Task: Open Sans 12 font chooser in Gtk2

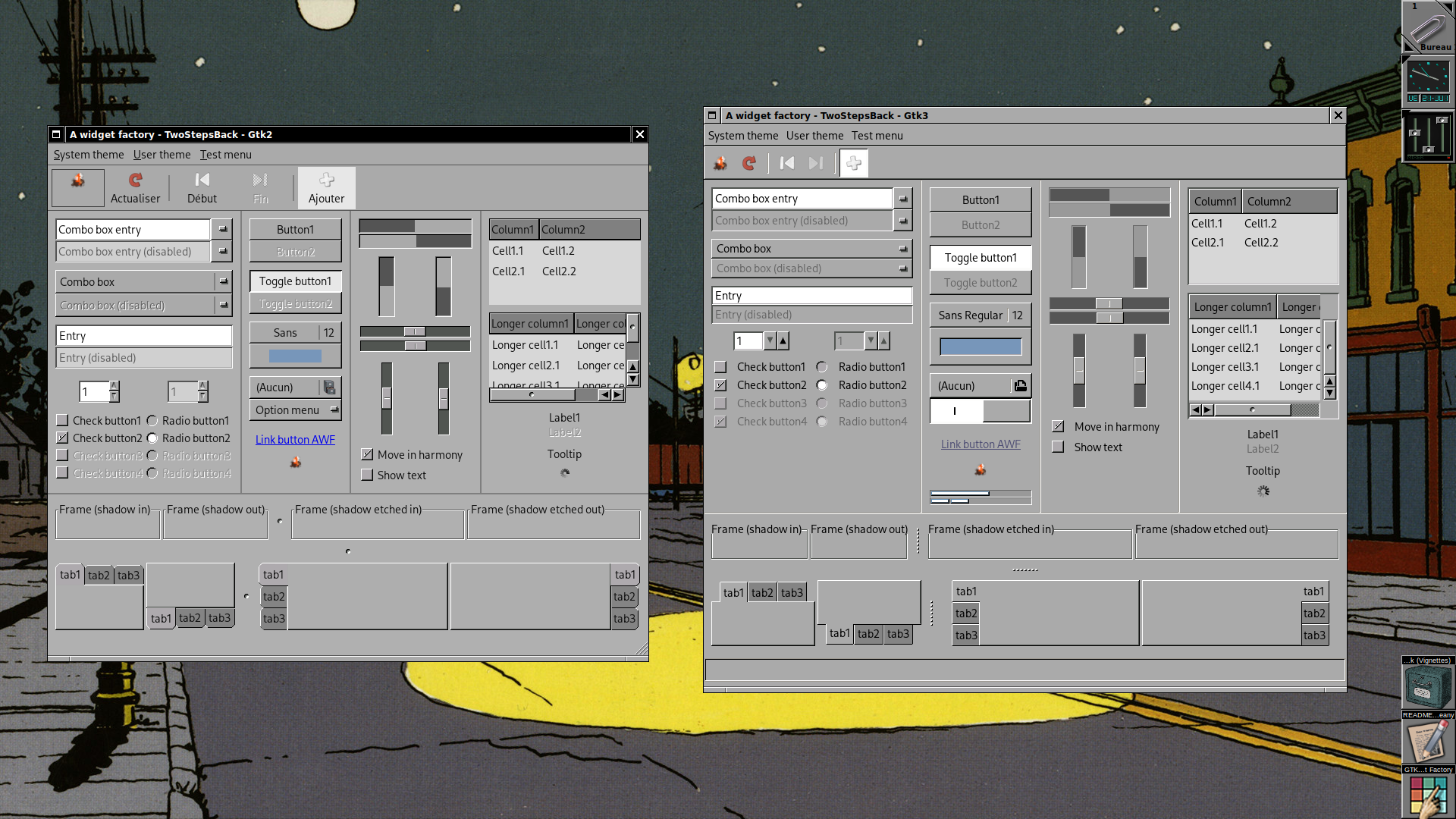Action: click(x=296, y=333)
